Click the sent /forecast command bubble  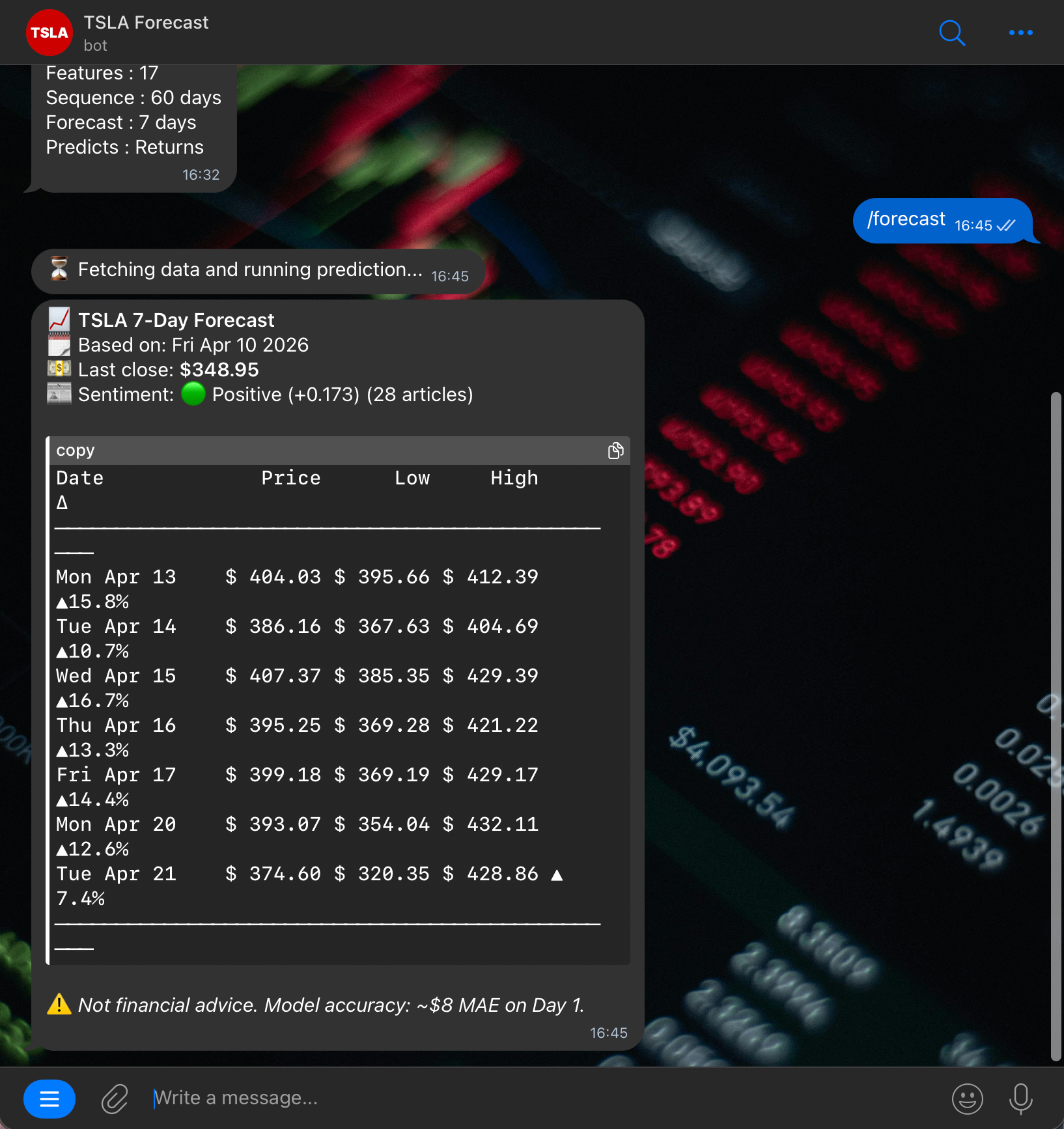coord(906,220)
